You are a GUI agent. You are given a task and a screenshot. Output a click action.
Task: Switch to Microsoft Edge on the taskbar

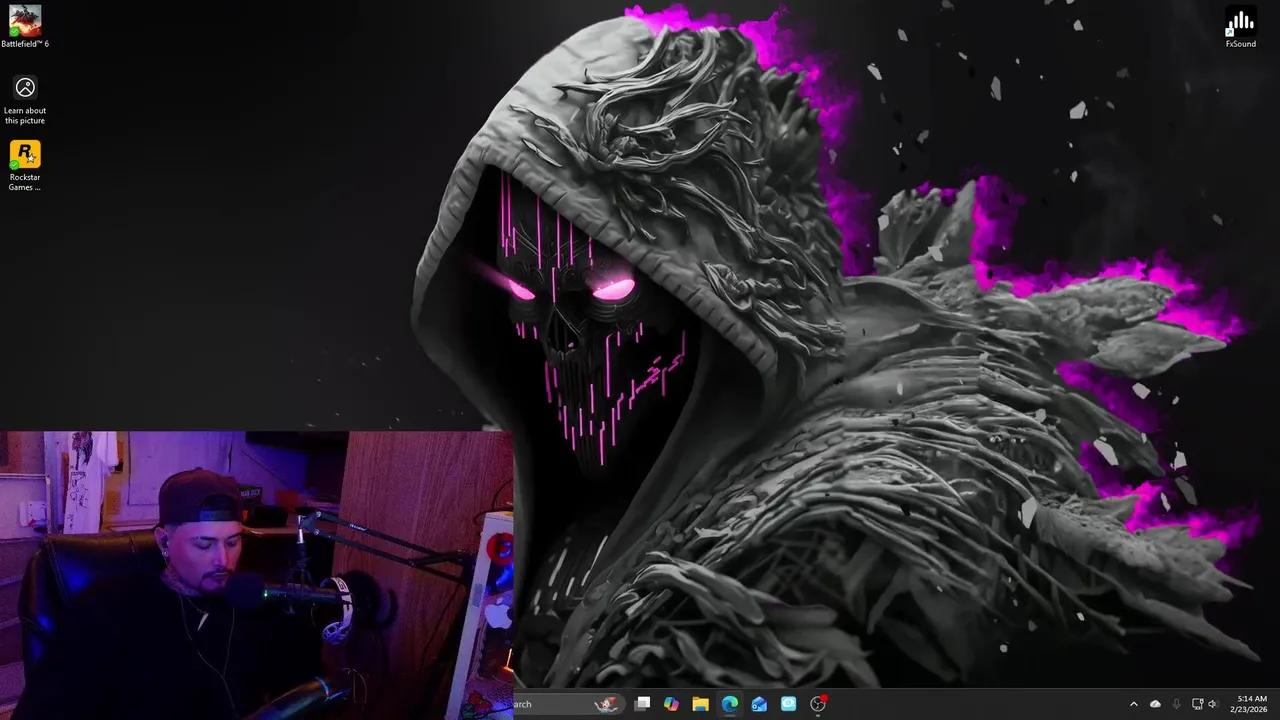click(730, 704)
